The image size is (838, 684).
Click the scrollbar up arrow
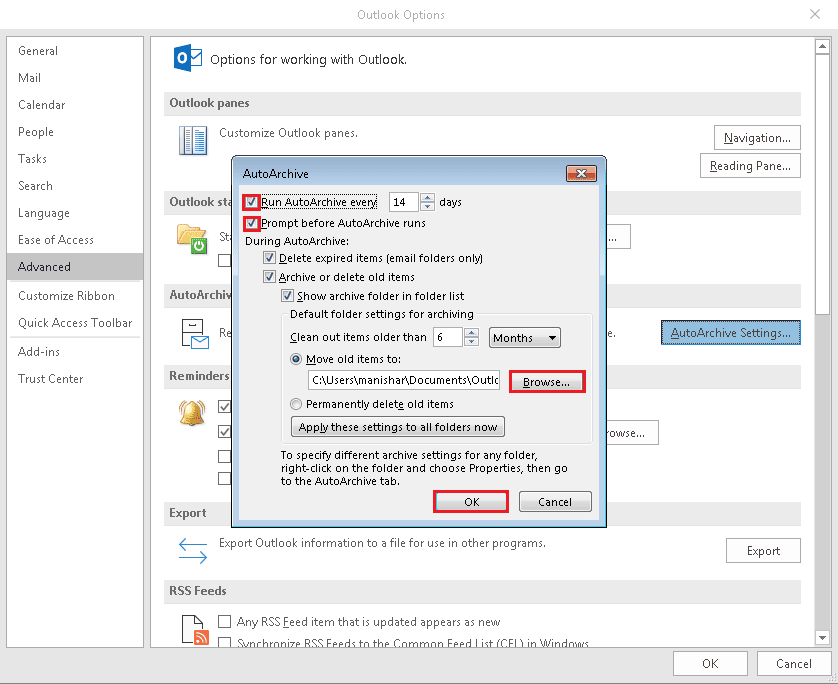822,46
